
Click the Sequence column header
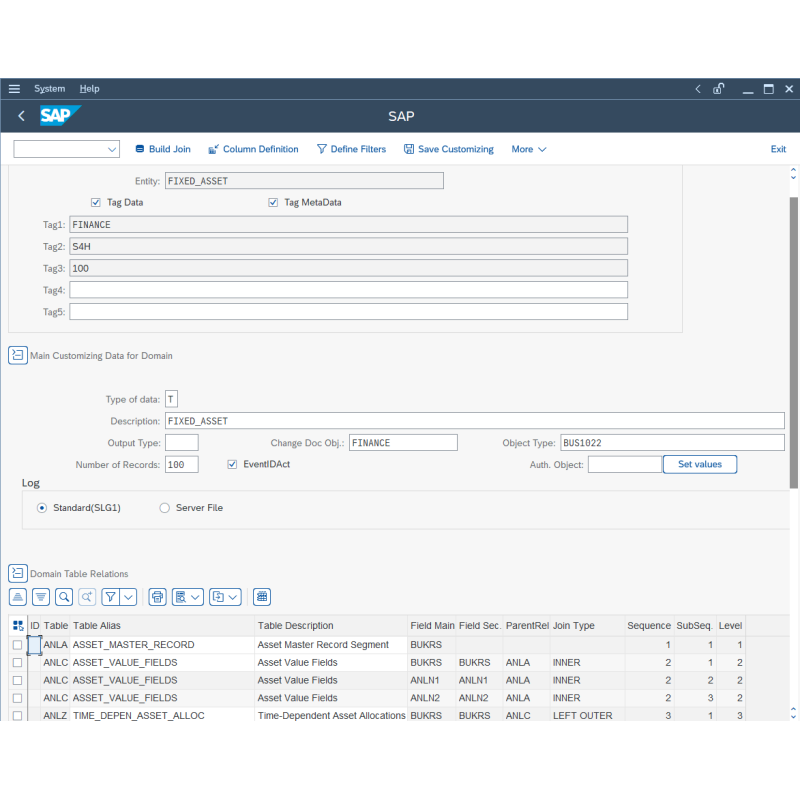point(649,626)
